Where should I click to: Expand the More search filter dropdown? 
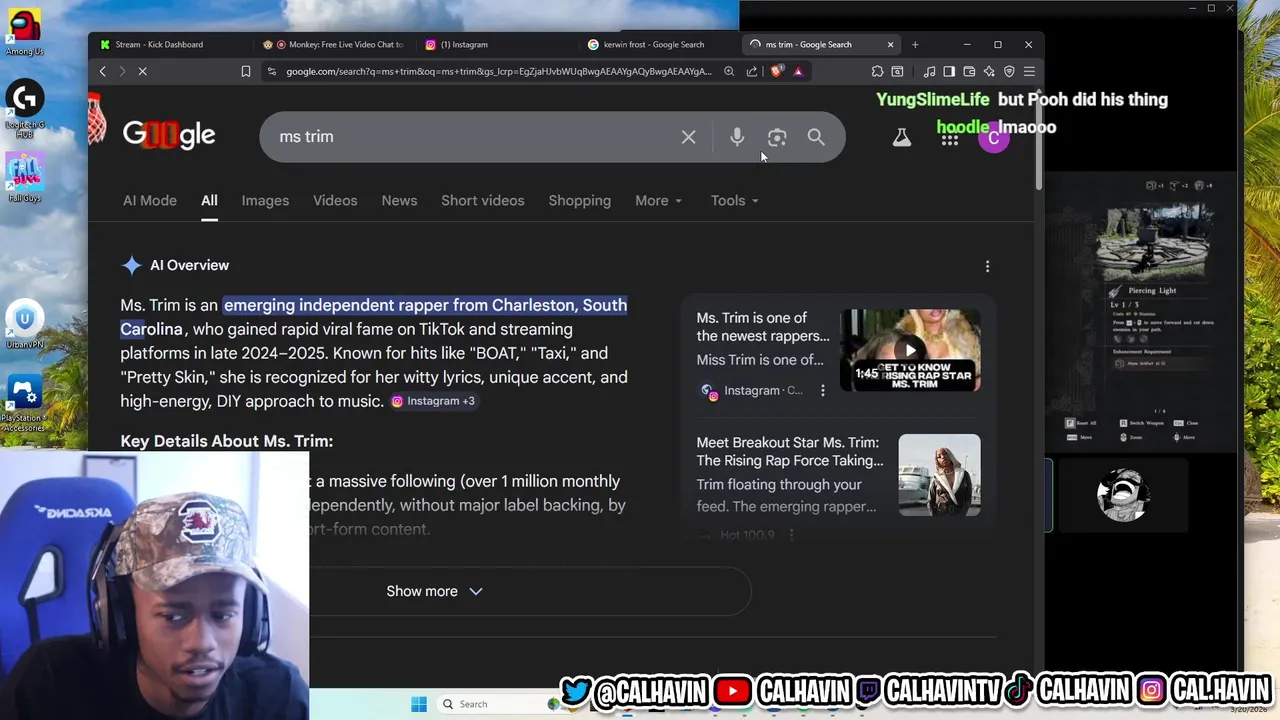[658, 201]
